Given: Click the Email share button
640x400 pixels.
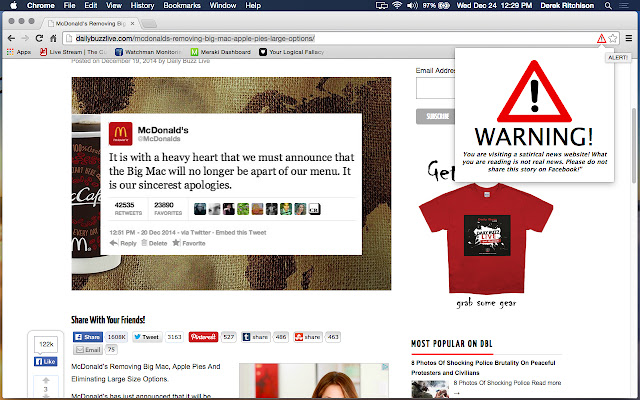Looking at the screenshot, I should tap(88, 350).
